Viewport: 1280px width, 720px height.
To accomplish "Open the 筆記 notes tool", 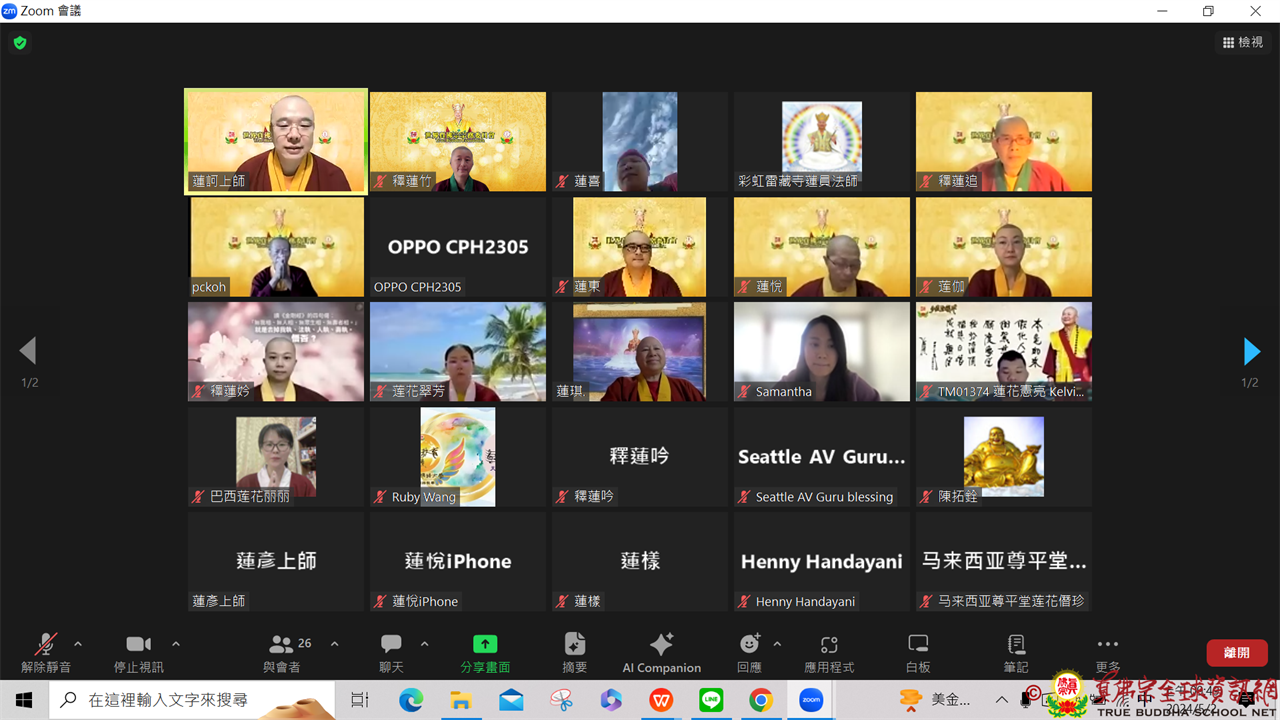I will click(1016, 652).
